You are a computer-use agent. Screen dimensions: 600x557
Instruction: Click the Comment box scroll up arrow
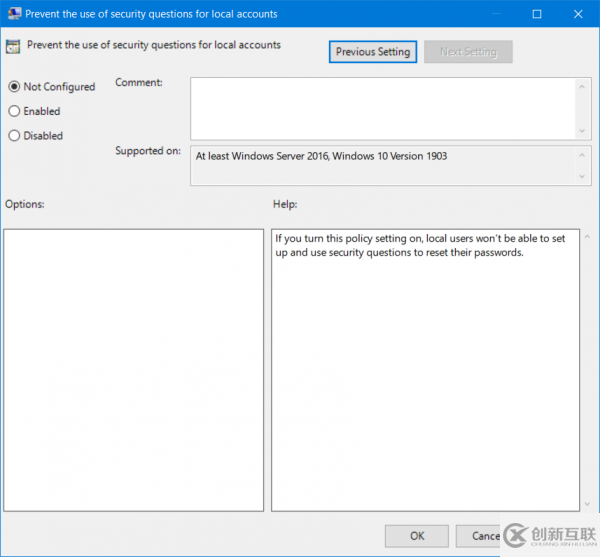(x=582, y=87)
